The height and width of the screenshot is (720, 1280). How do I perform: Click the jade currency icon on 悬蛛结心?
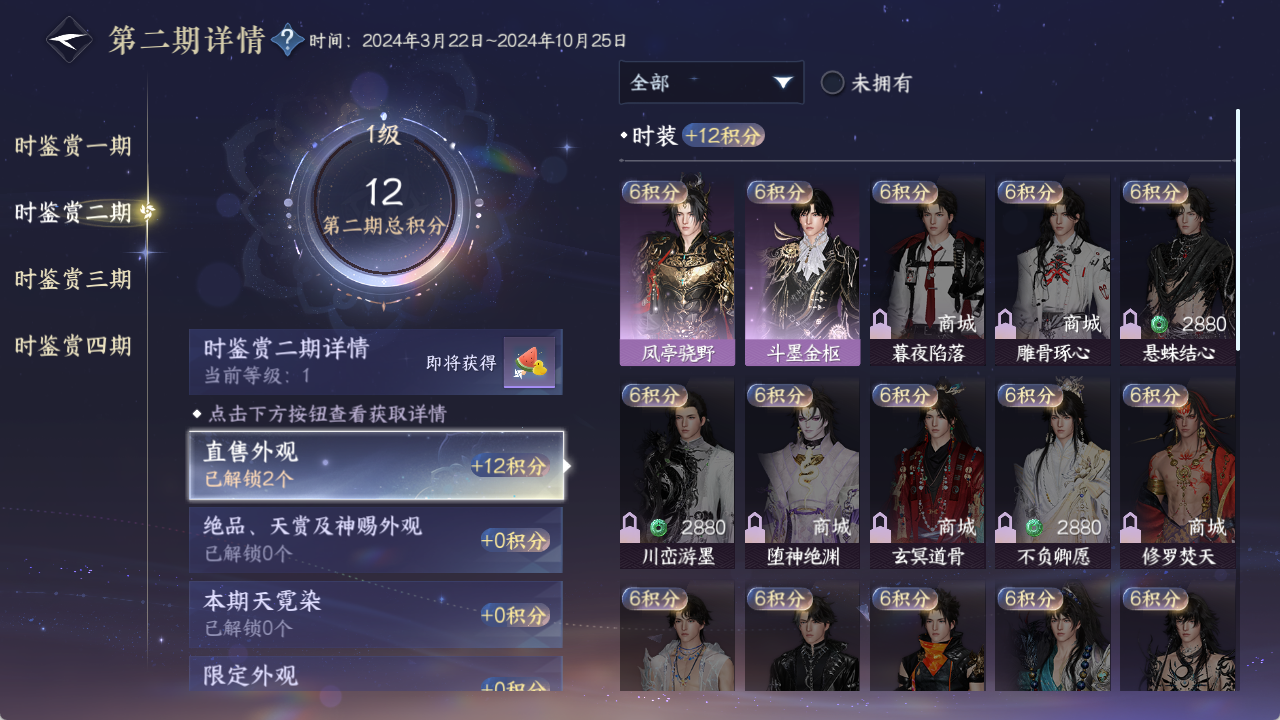[x=1159, y=324]
